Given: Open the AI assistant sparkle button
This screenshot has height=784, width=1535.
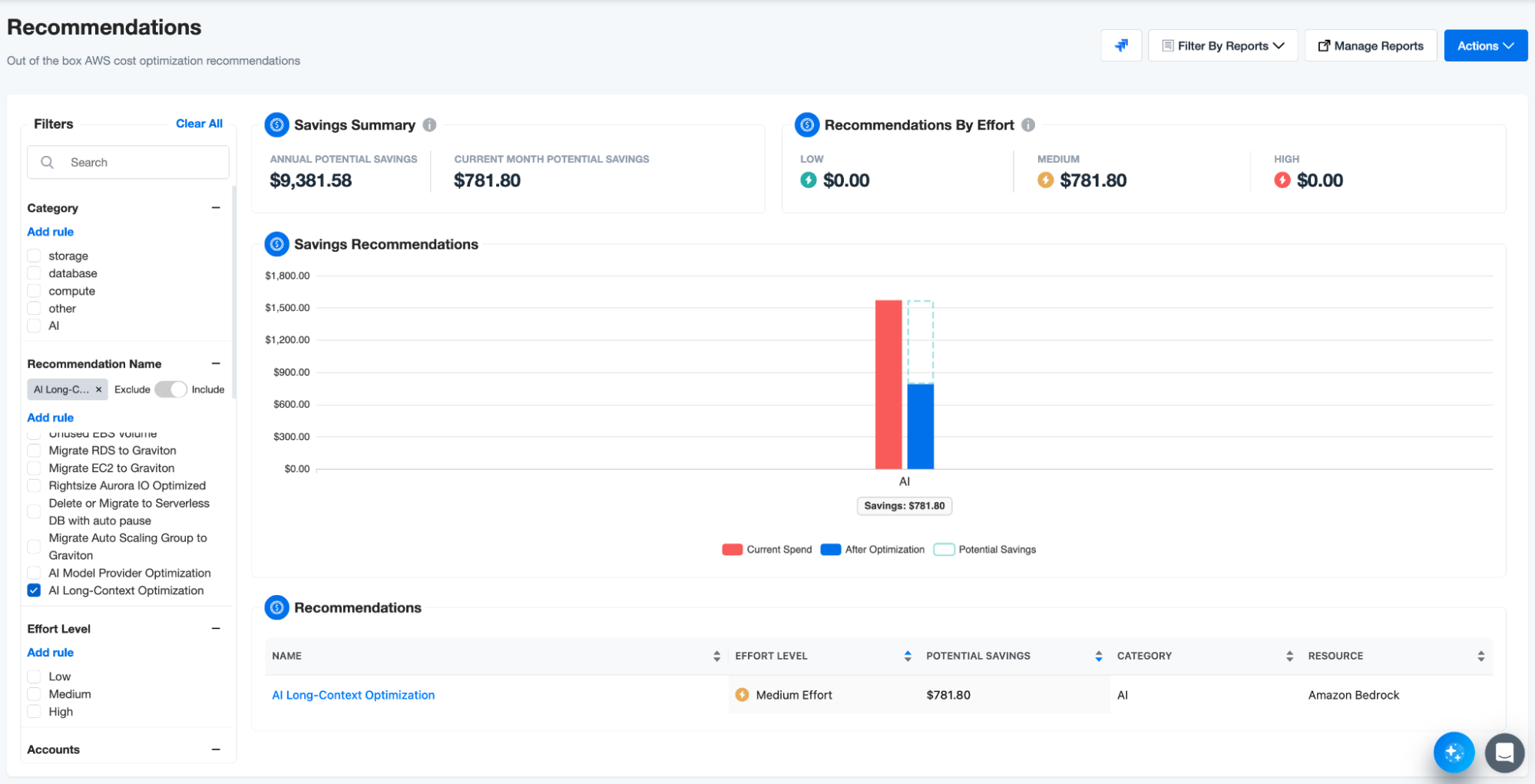Looking at the screenshot, I should tap(1453, 752).
